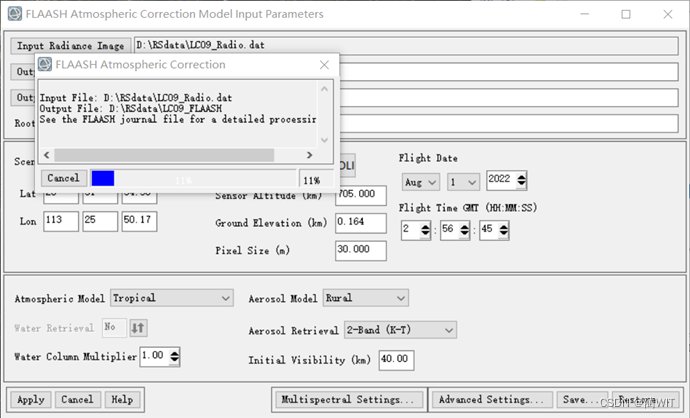Image resolution: width=690 pixels, height=418 pixels.
Task: Click the Lon minutes field 25
Action: click(x=100, y=221)
